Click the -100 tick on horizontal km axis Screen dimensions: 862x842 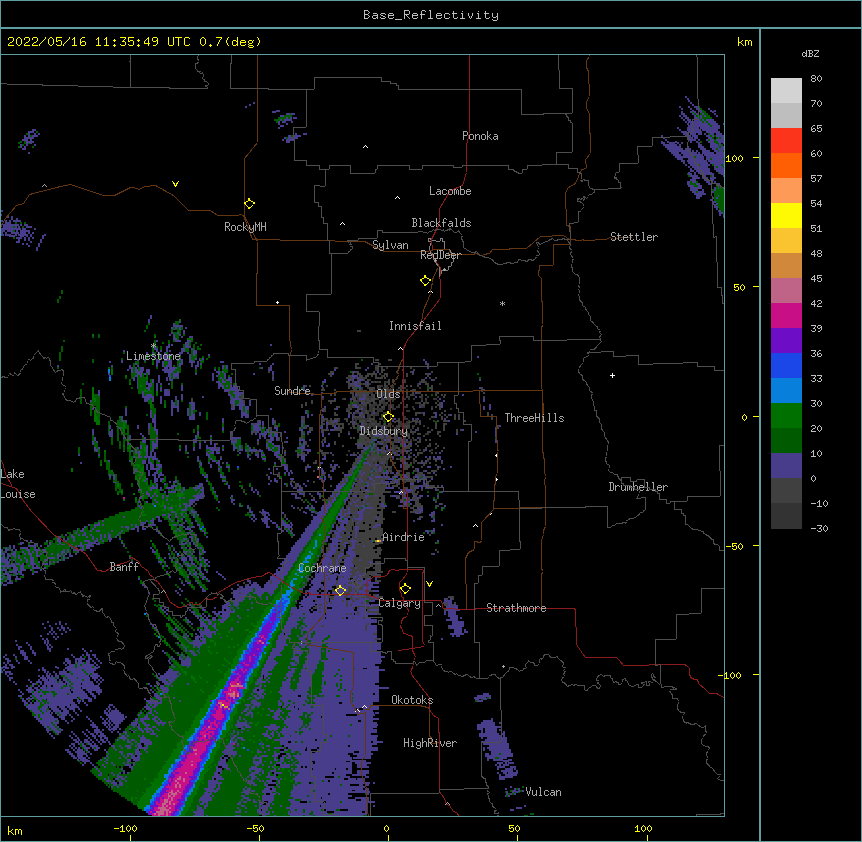tap(125, 828)
